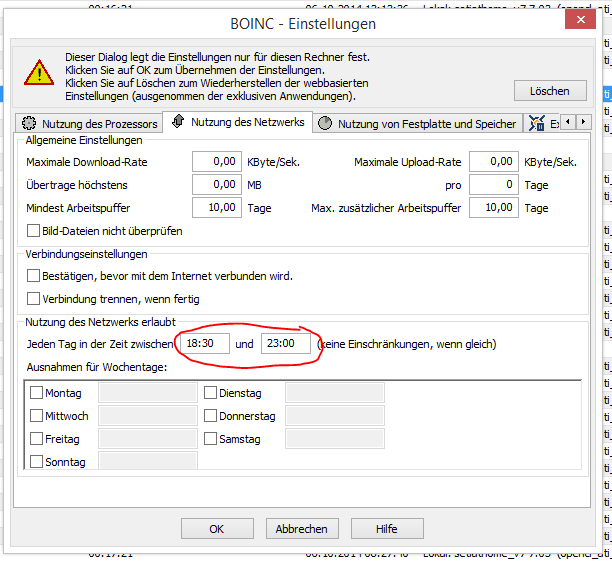Confirm settings with the OK button
Screen dimensions: 612x561
[217, 529]
